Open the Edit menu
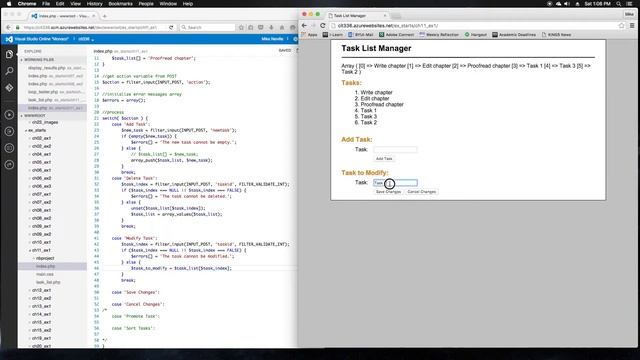Screen dimensions: 640x360 tap(60, 4)
